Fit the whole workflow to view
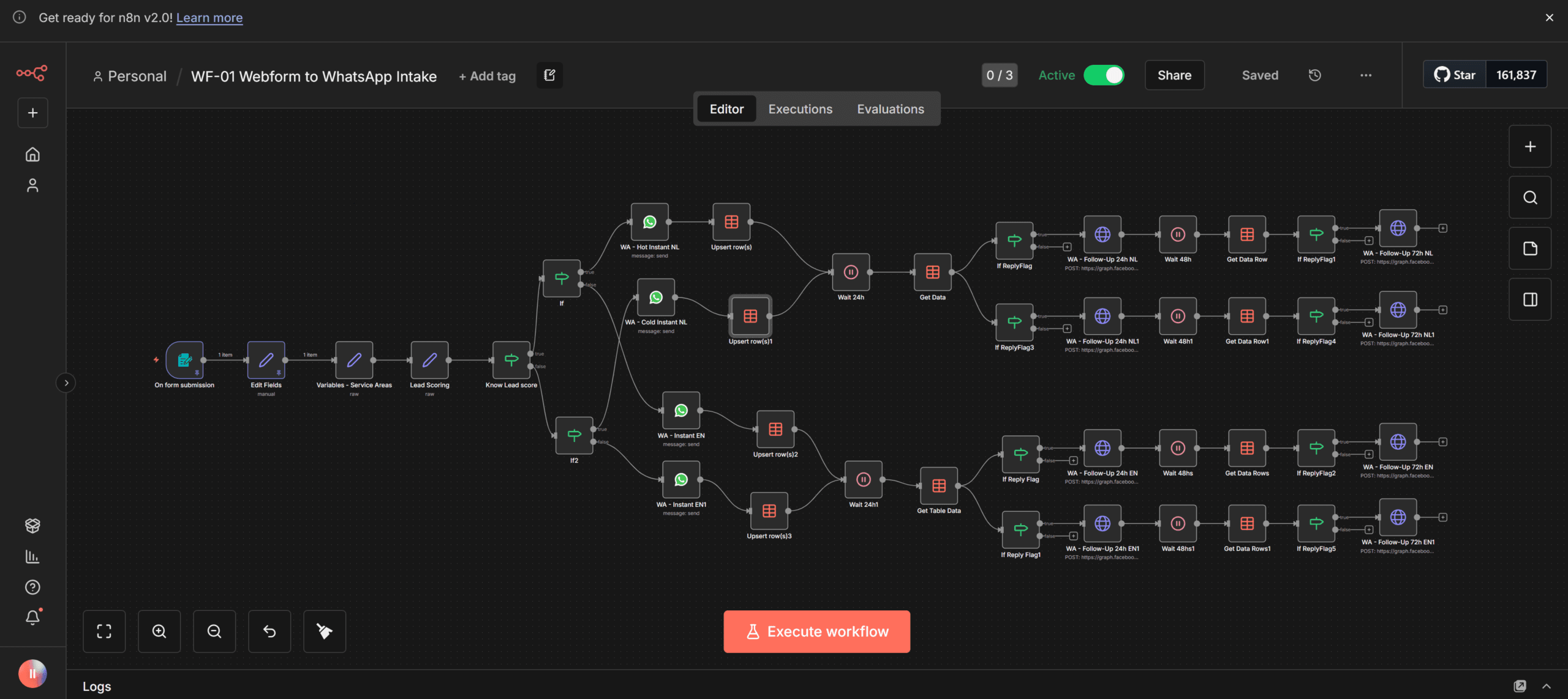This screenshot has width=1568, height=699. (x=104, y=631)
